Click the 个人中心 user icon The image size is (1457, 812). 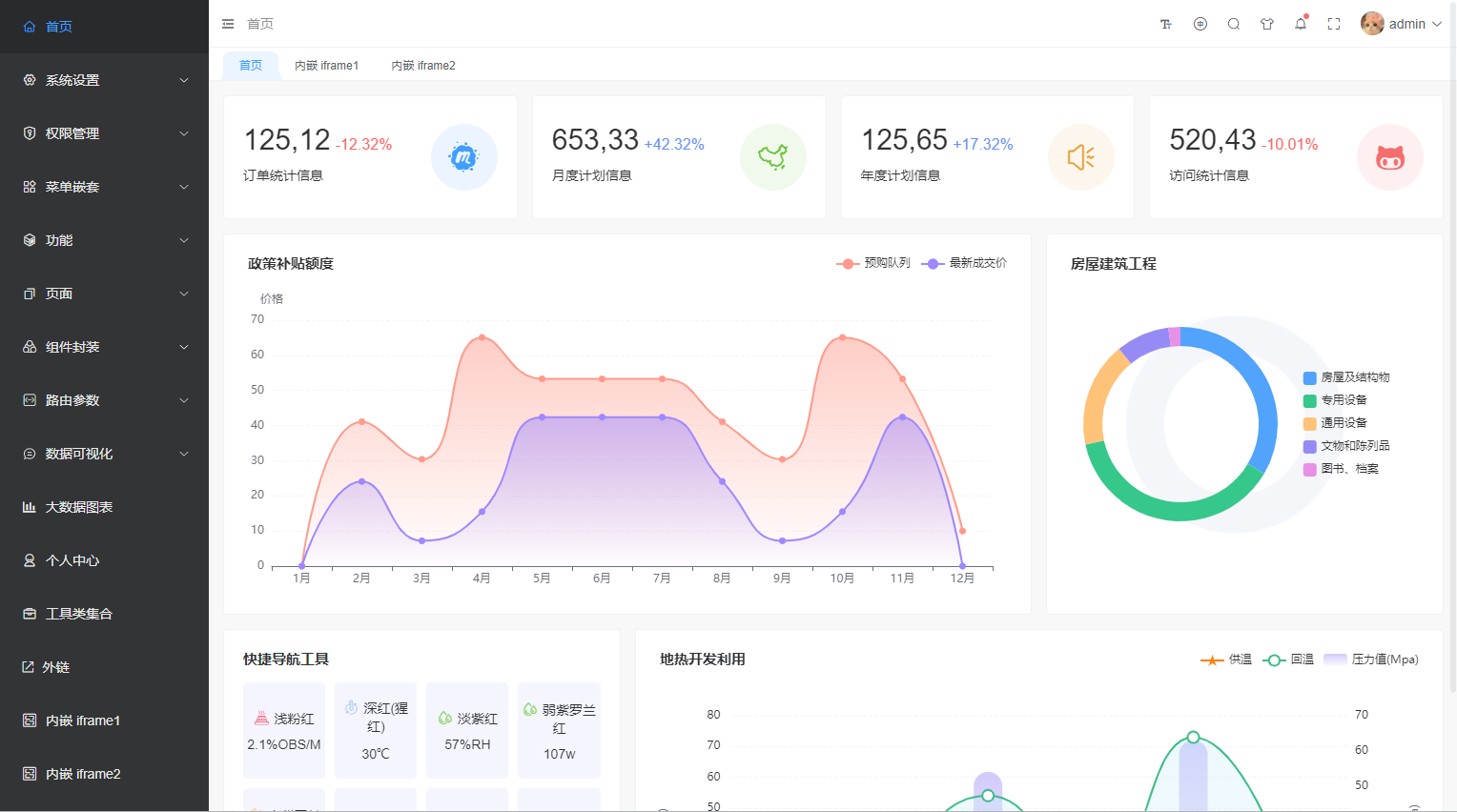30,560
